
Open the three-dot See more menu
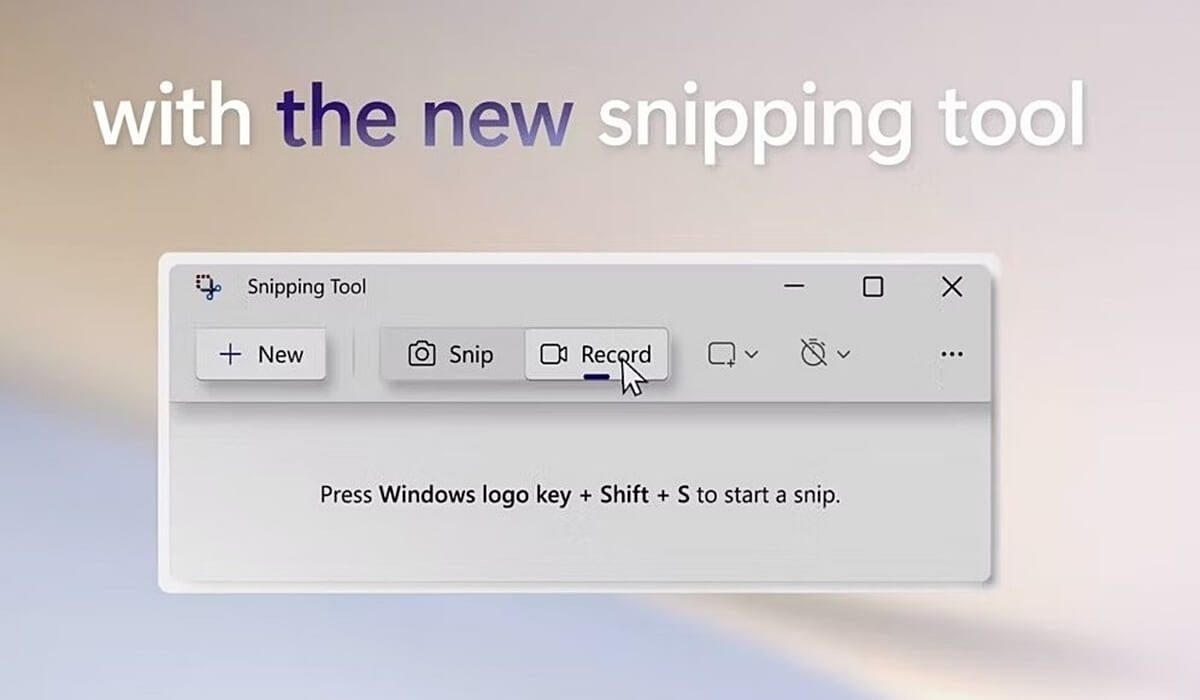952,354
